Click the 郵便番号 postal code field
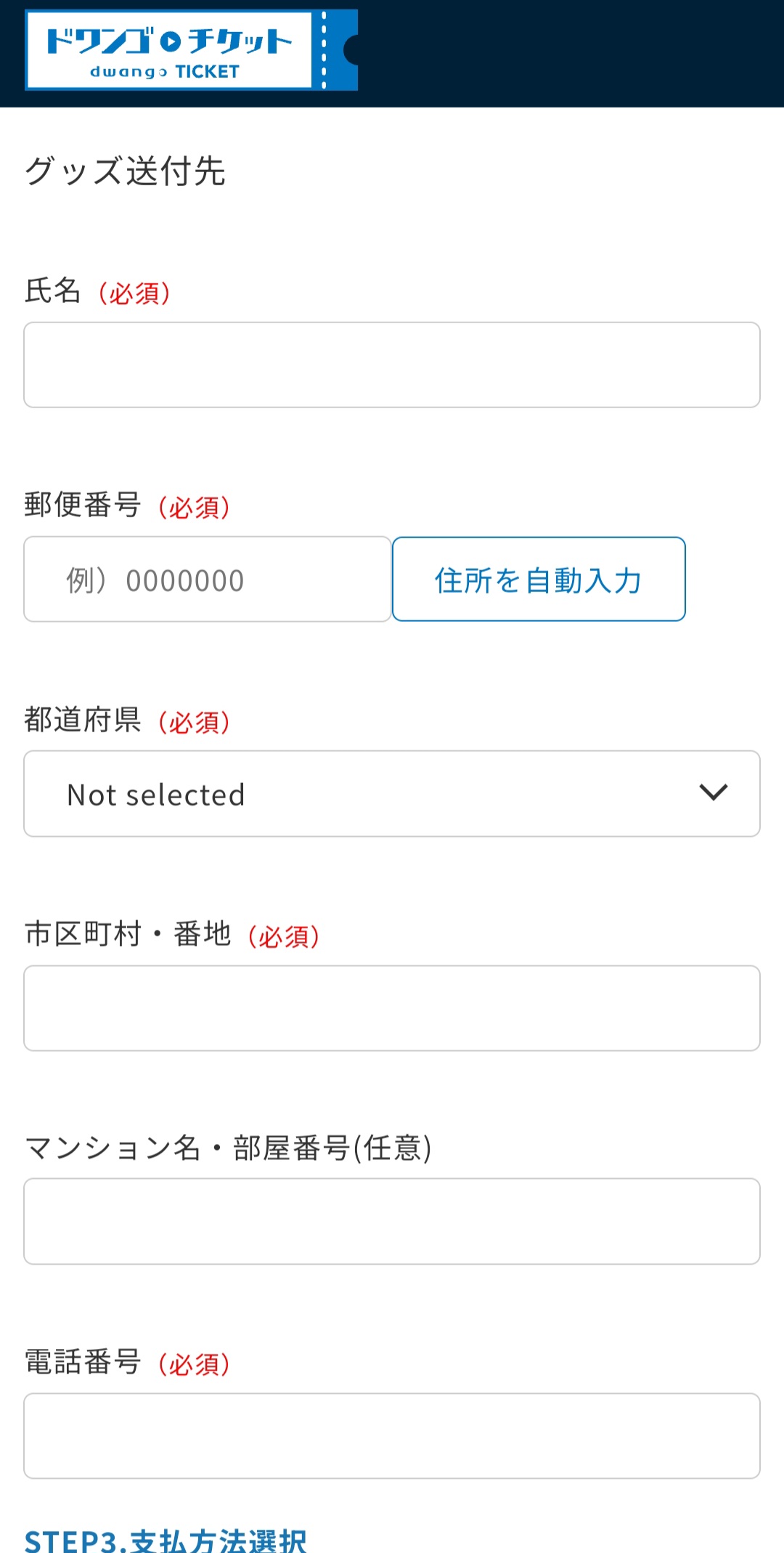The height and width of the screenshot is (1553, 784). tap(208, 580)
